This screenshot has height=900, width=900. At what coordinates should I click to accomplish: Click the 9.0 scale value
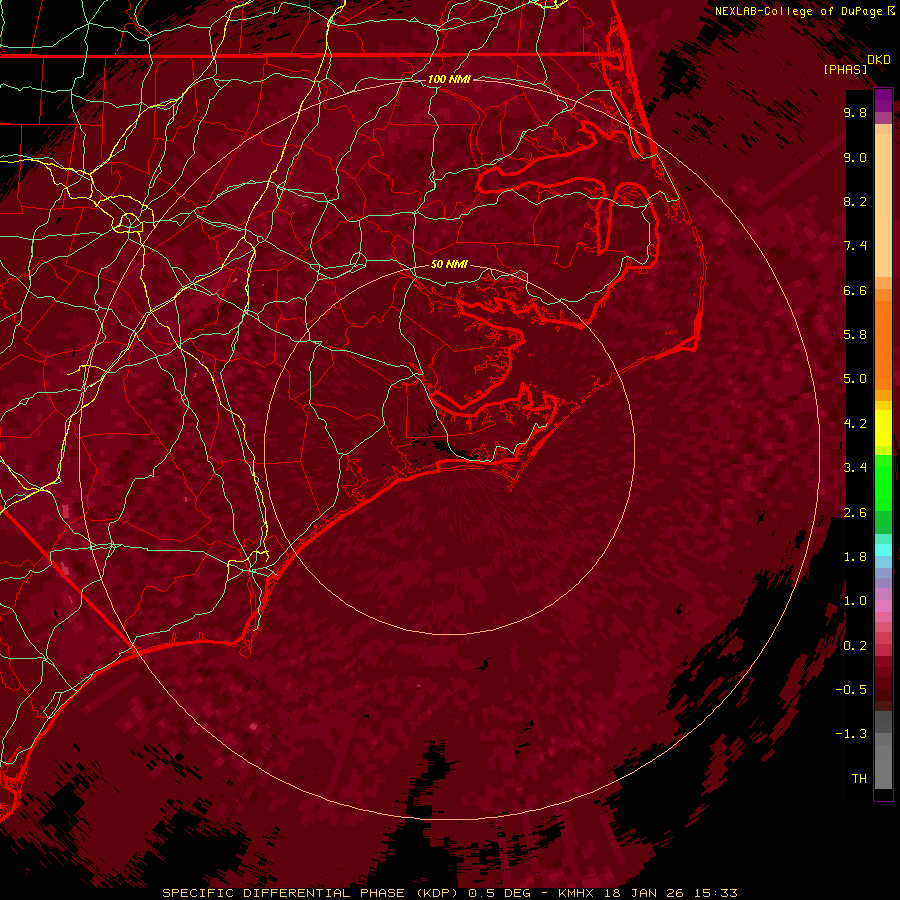point(855,157)
